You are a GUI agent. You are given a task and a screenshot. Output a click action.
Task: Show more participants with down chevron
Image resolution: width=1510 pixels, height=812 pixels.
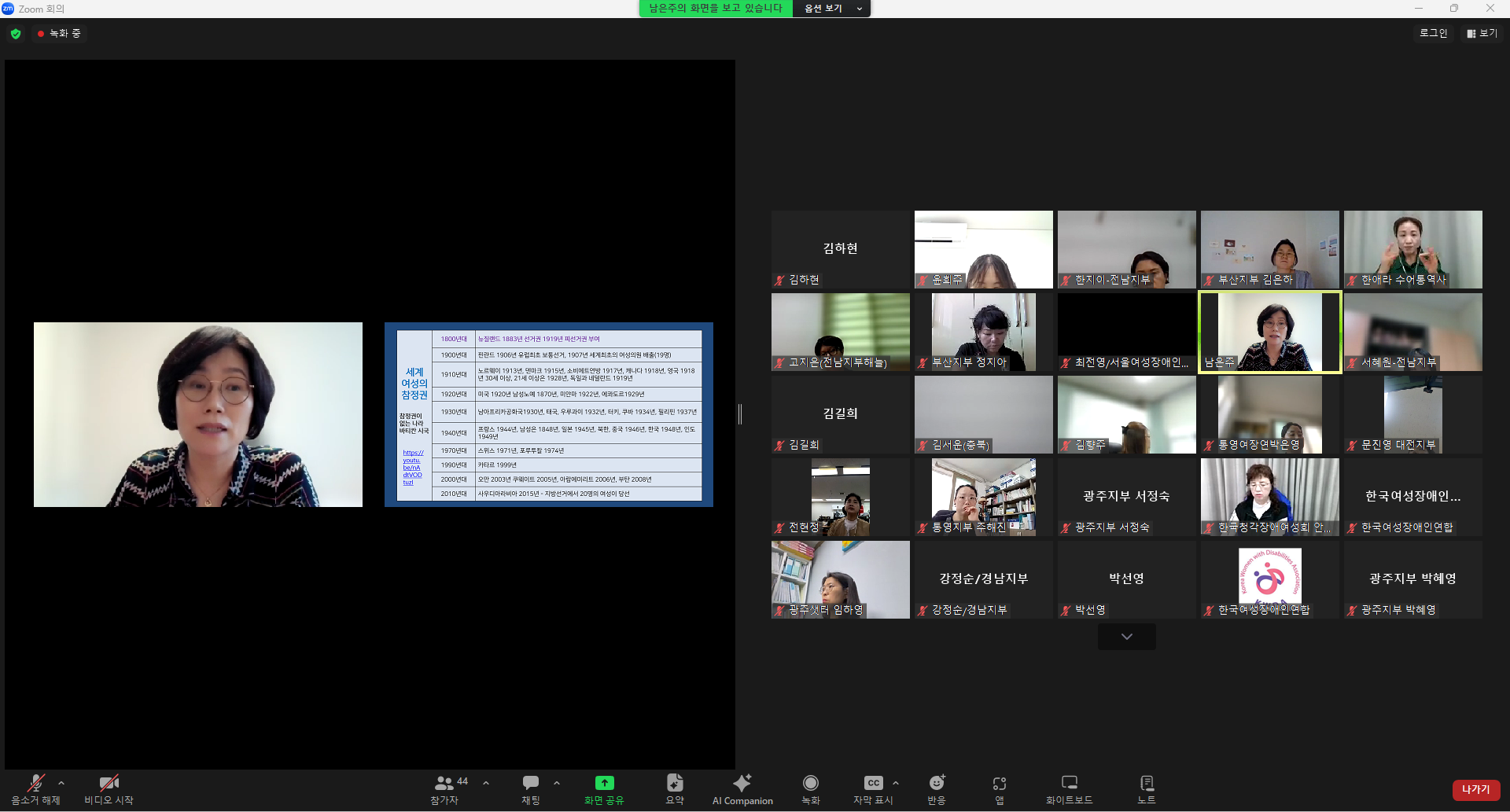1127,637
